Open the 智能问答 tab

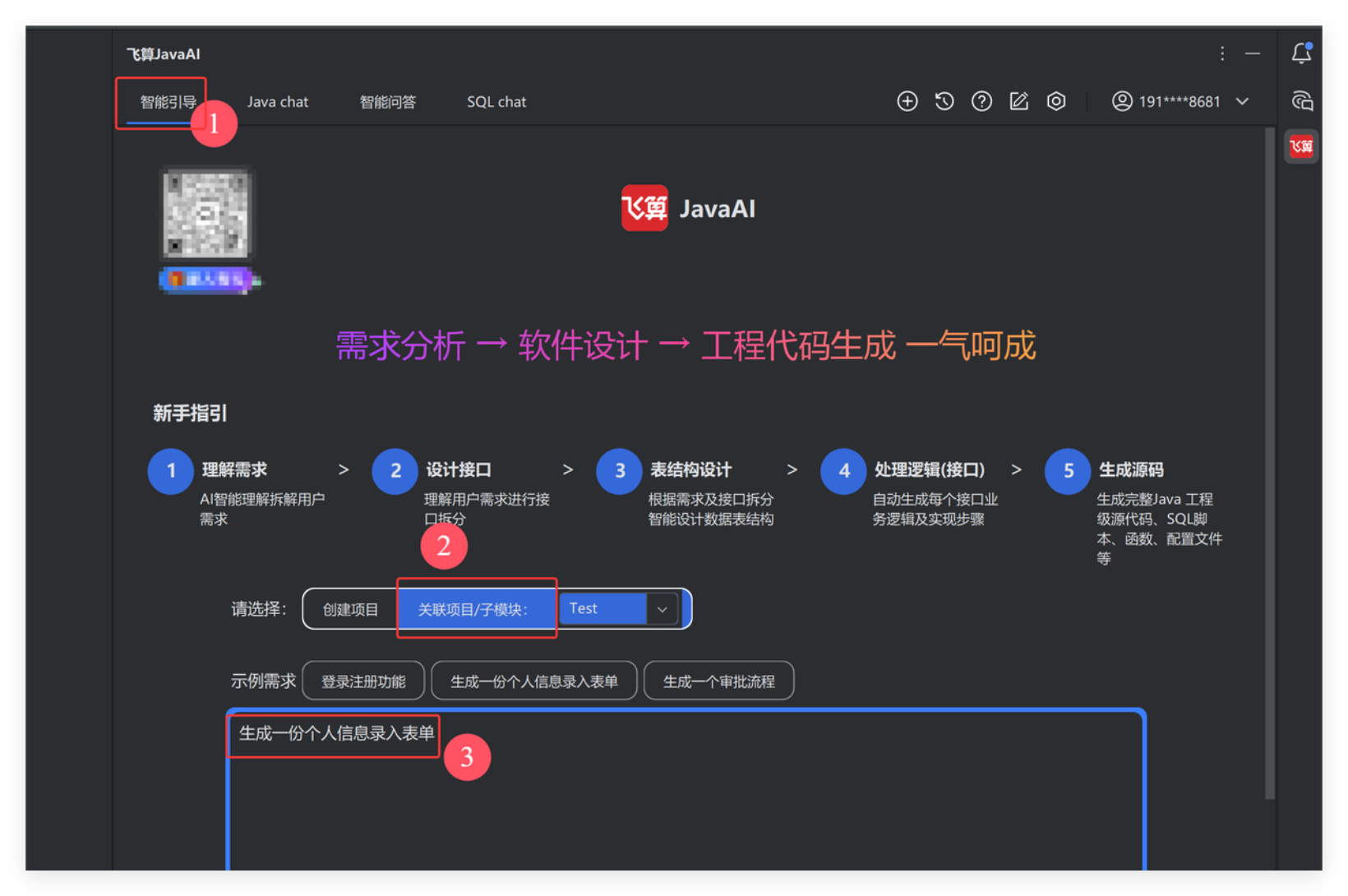point(388,102)
